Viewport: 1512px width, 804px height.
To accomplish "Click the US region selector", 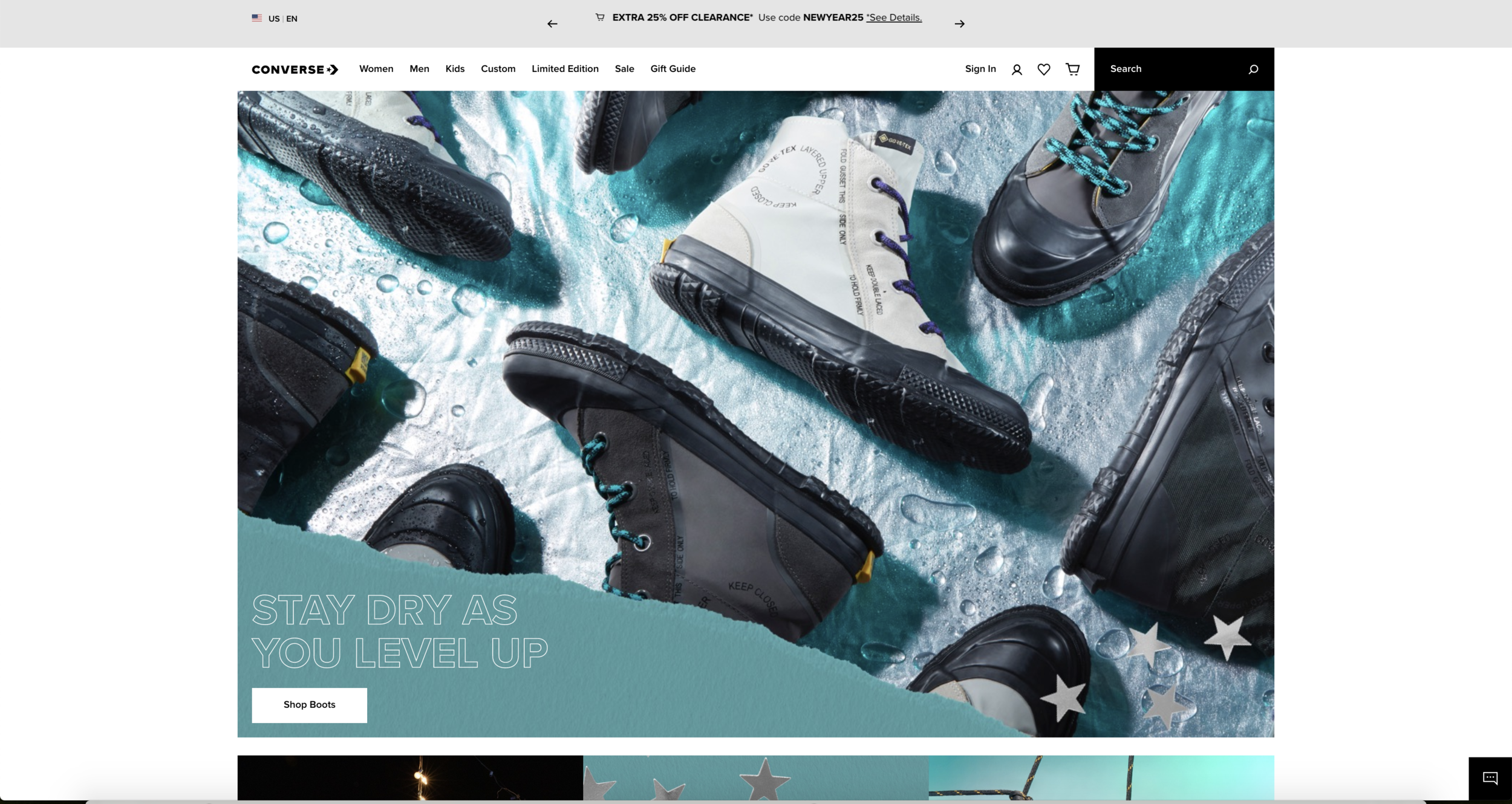I will (x=273, y=19).
